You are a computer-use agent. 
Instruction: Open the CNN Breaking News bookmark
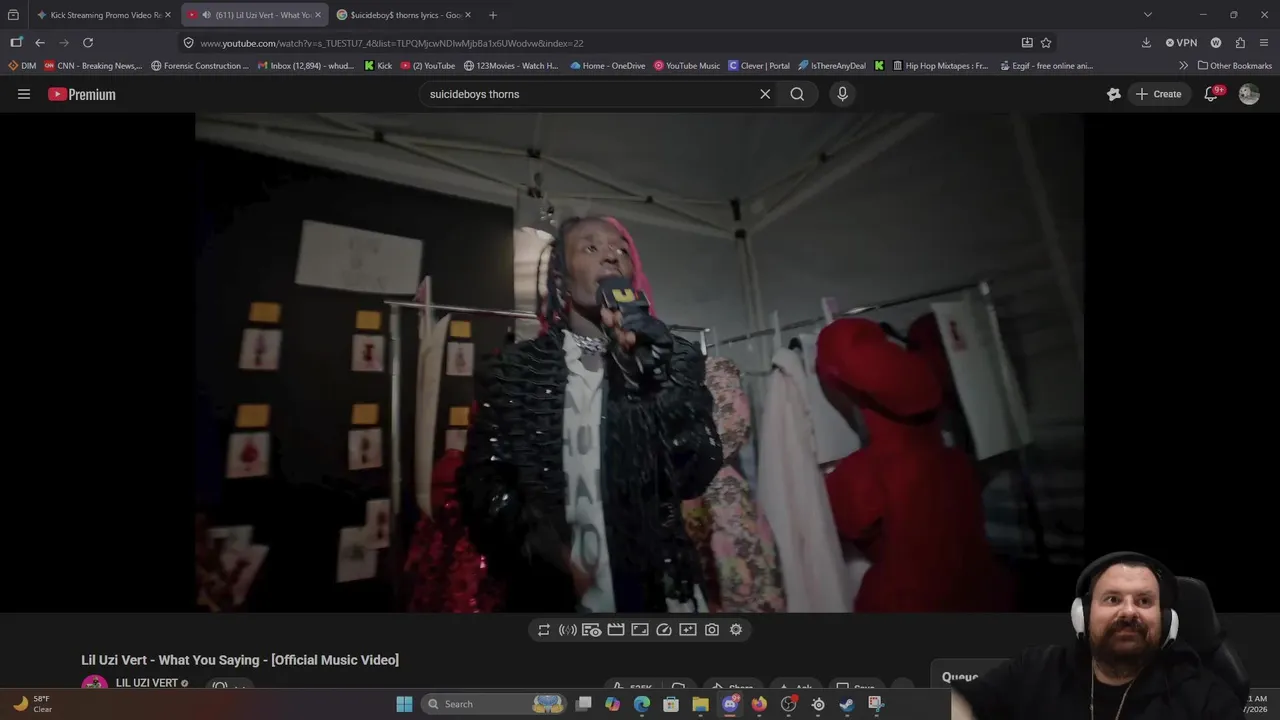click(92, 66)
